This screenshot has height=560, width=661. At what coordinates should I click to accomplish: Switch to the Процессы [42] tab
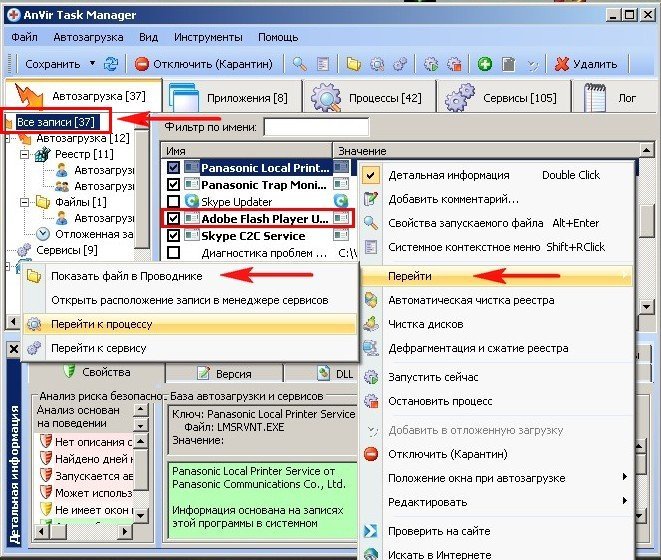[369, 97]
